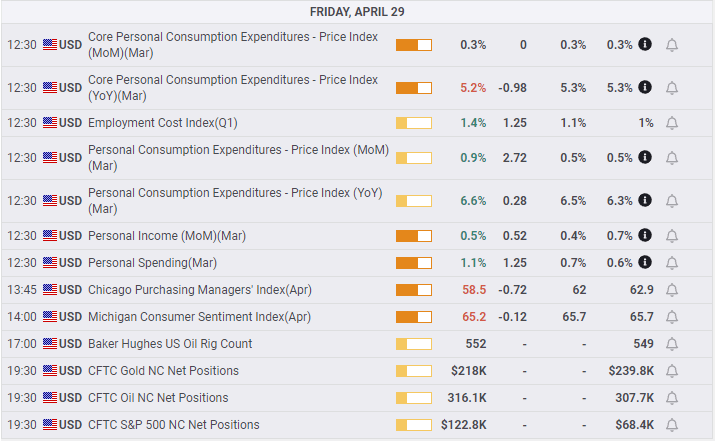
Task: Click the bell icon for Employment Cost Index
Action: [672, 123]
